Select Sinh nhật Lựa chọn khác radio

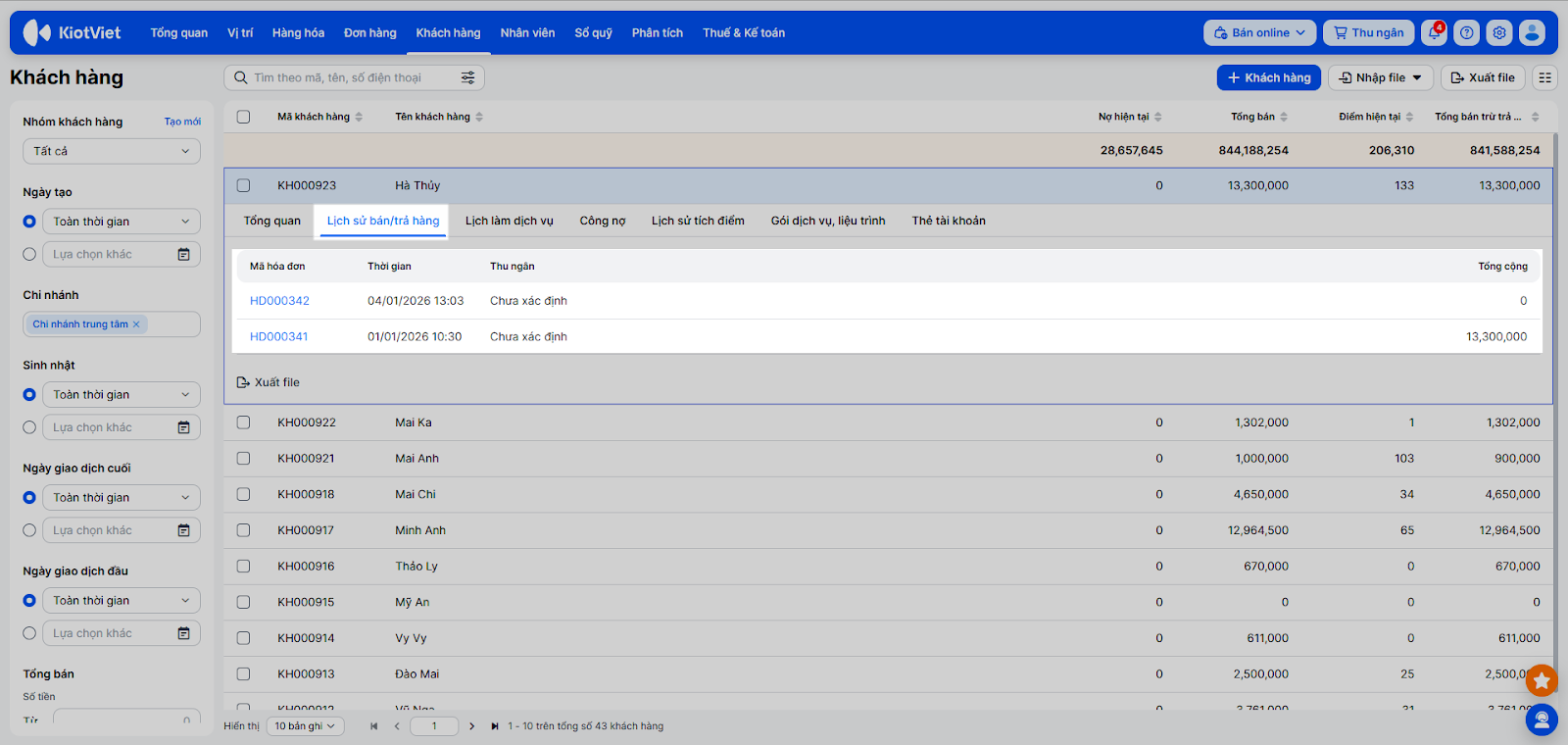coord(29,427)
